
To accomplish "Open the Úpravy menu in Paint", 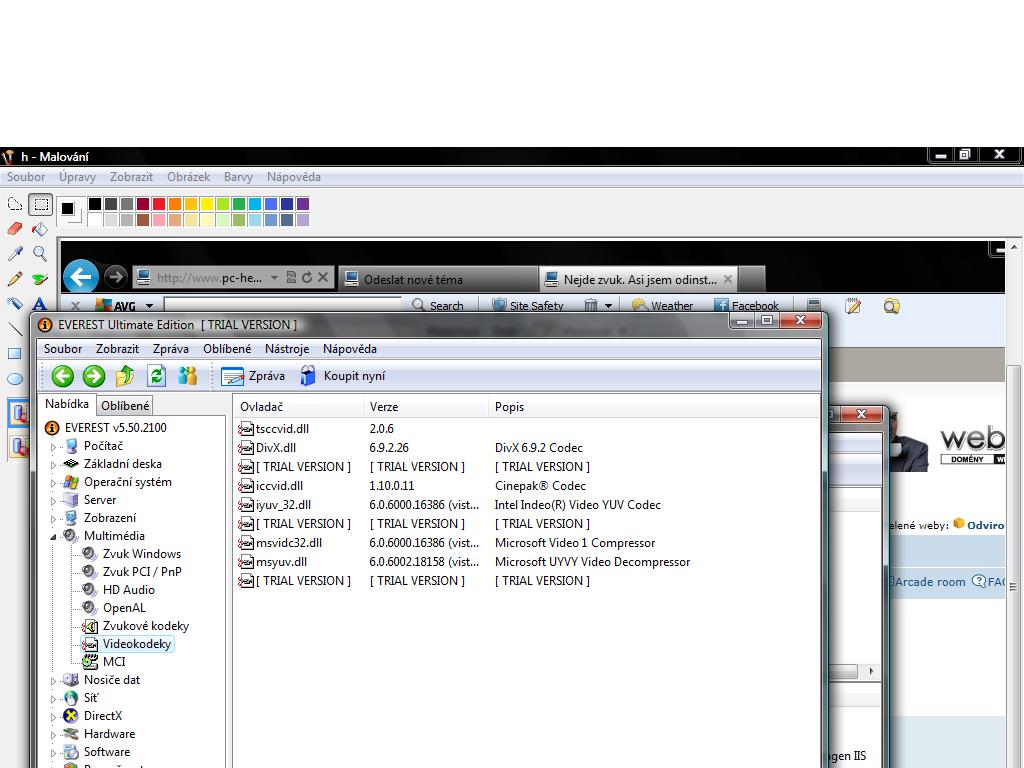I will 77,177.
